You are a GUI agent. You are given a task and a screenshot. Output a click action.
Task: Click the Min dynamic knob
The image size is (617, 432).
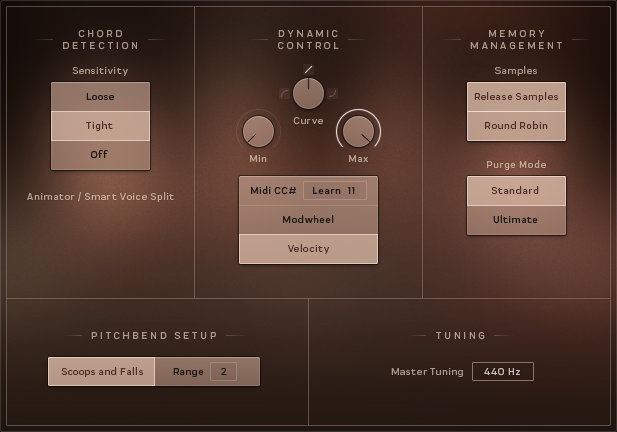pyautogui.click(x=258, y=131)
